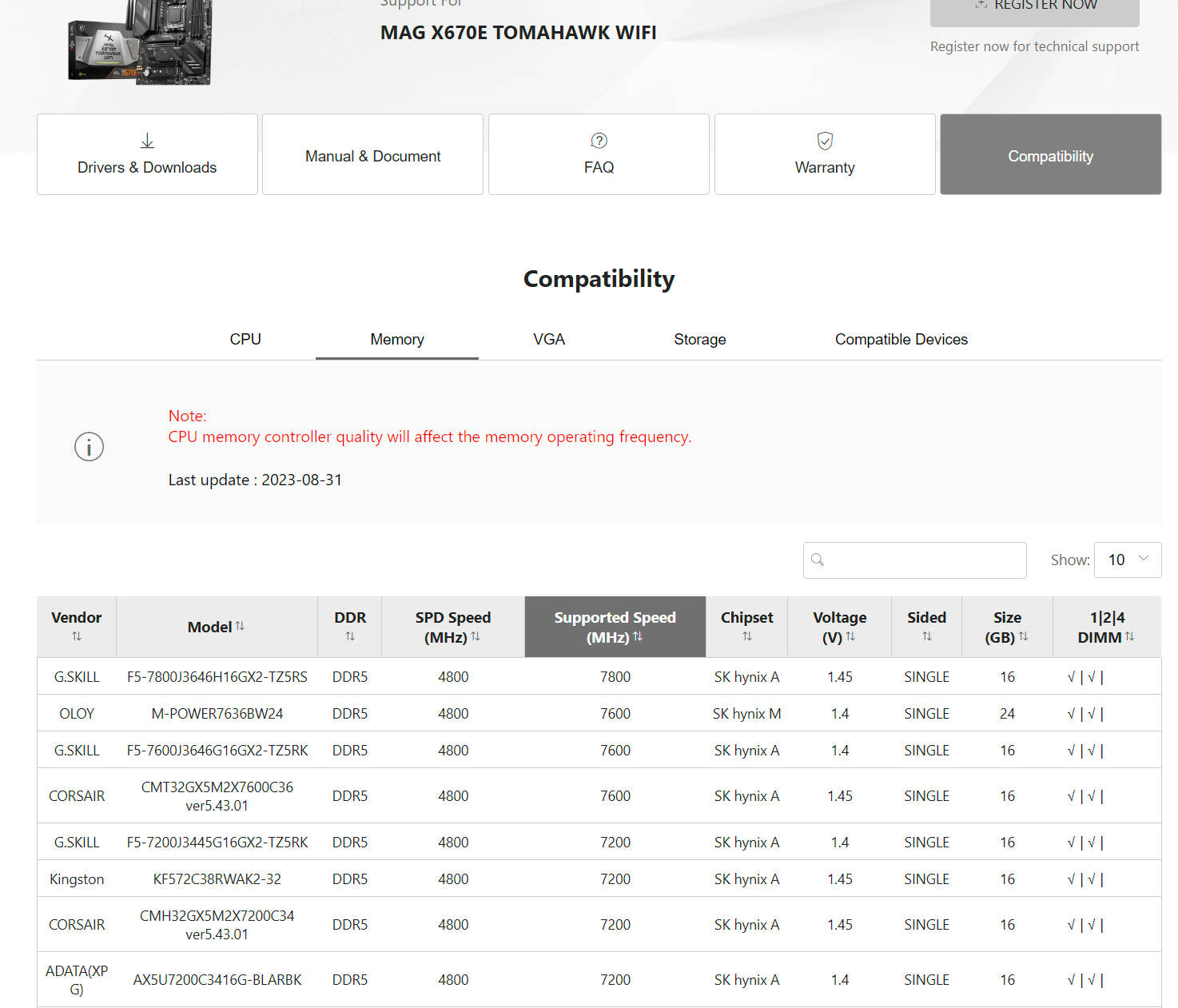Go to the Warranty page

pos(825,154)
